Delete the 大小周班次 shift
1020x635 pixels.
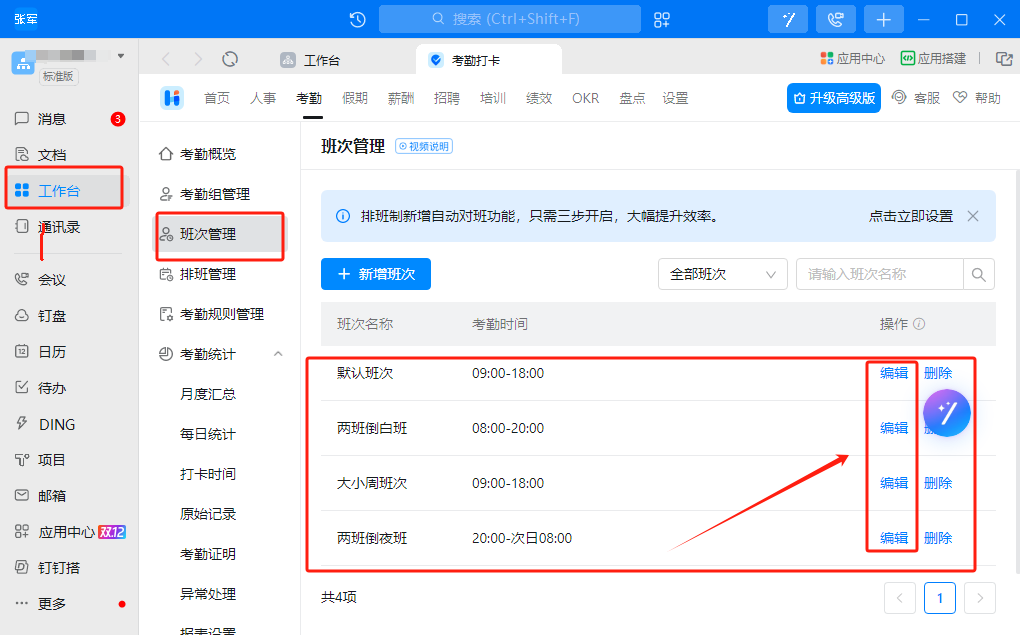pos(938,483)
